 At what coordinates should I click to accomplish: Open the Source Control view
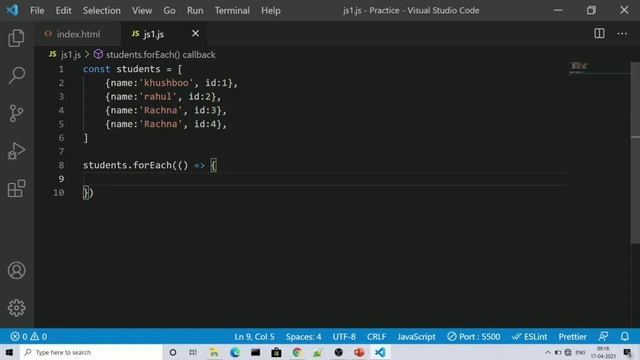pos(16,113)
